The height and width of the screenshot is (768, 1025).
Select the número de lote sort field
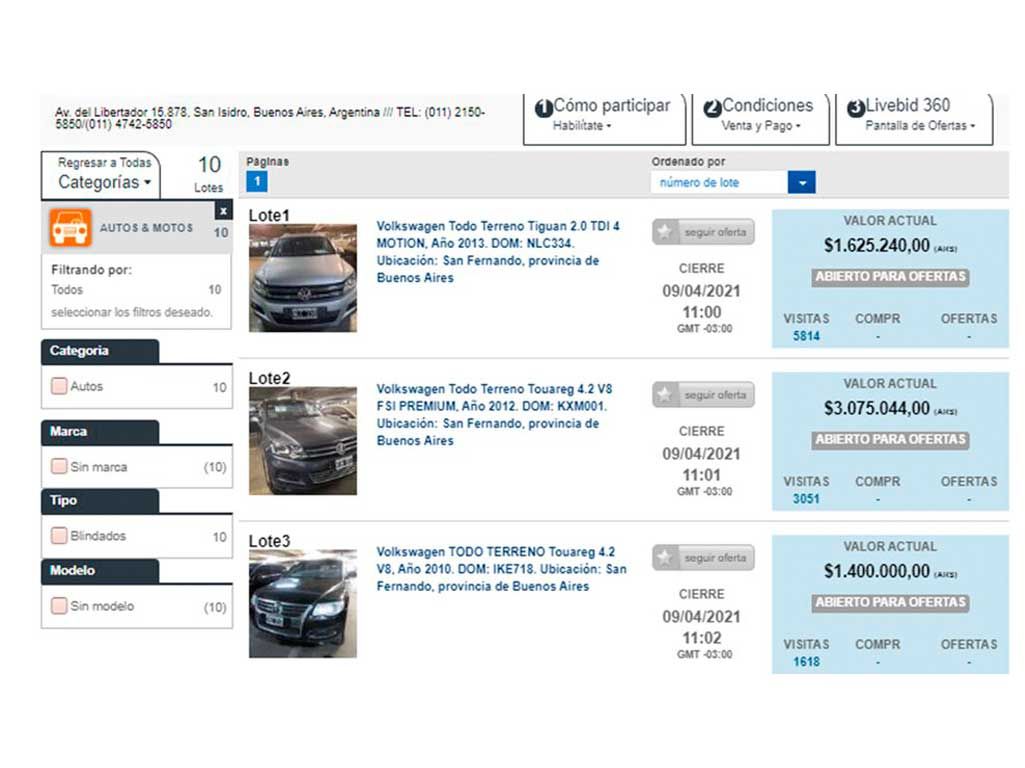(720, 182)
